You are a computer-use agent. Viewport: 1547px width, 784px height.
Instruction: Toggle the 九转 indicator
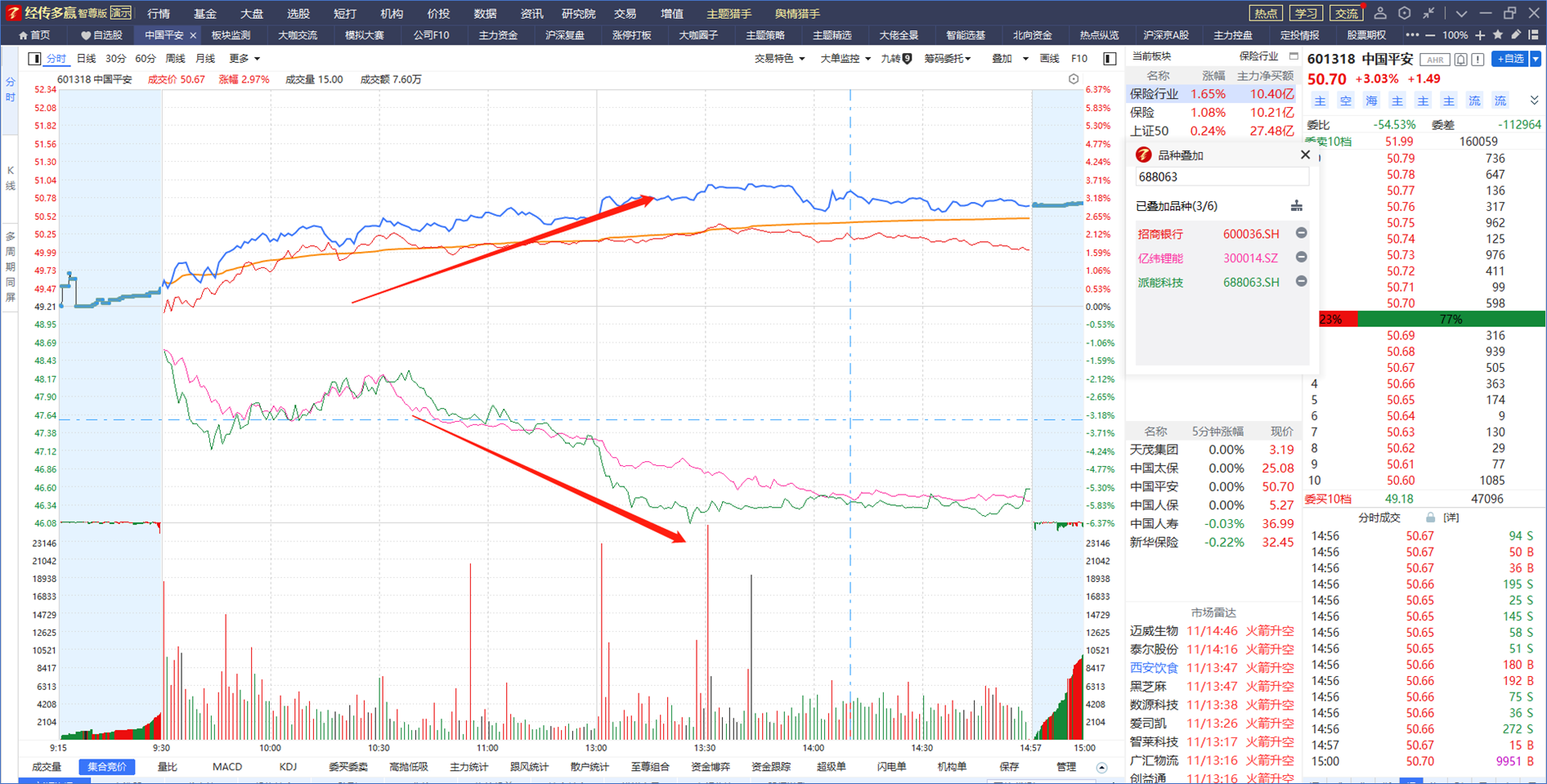point(897,59)
